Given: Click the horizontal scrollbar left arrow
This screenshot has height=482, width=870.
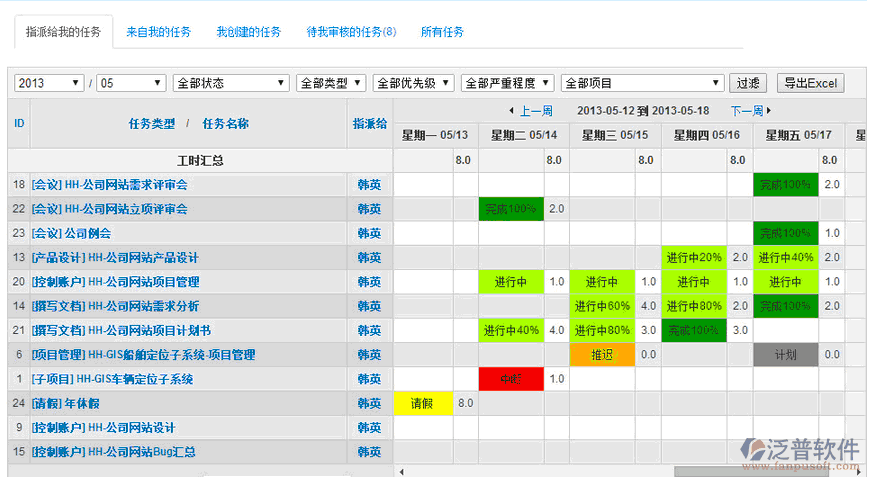Looking at the screenshot, I should coord(401,472).
